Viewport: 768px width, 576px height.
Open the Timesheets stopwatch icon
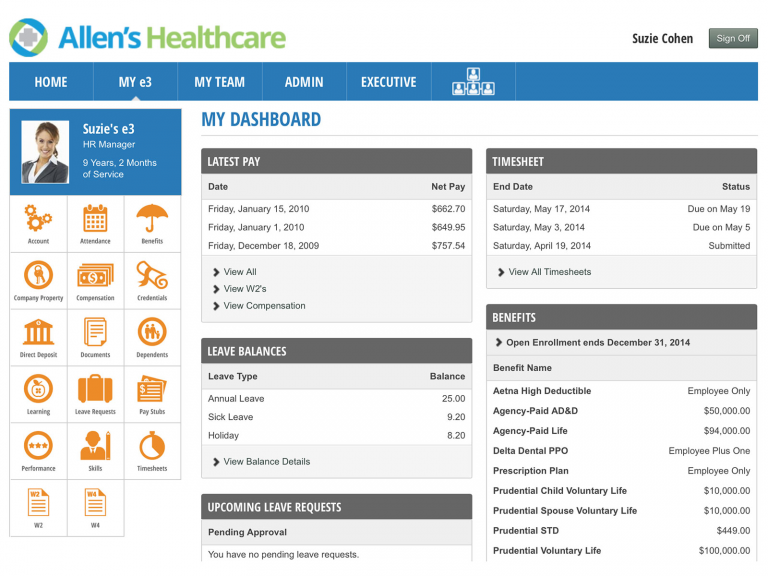[x=152, y=446]
